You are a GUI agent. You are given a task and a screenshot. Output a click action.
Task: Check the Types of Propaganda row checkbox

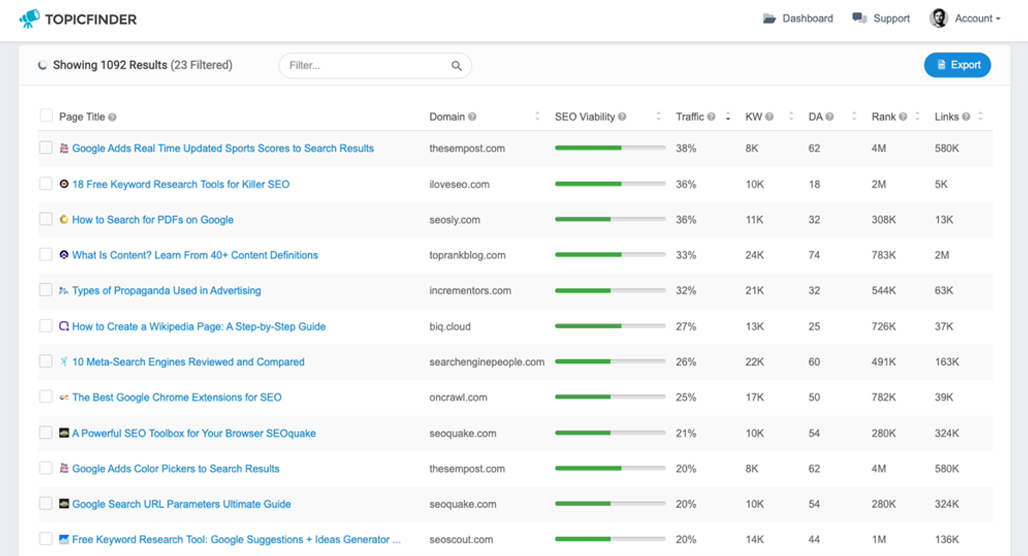(x=45, y=290)
